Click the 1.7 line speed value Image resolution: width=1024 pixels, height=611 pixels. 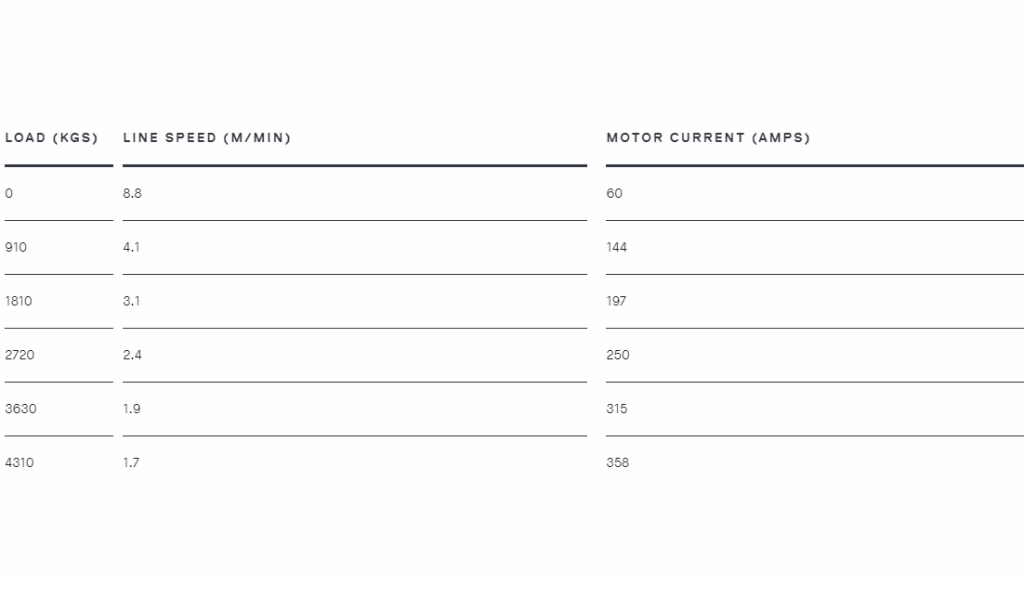pos(131,463)
